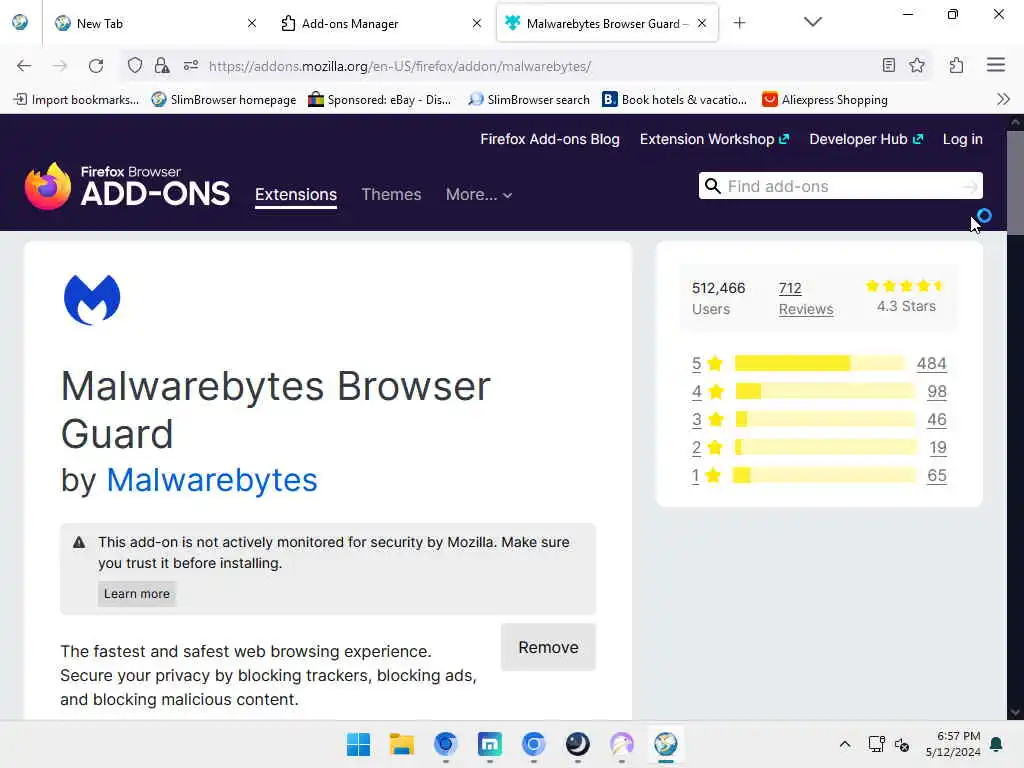Filter reviews by 5 star rating bar

820,363
